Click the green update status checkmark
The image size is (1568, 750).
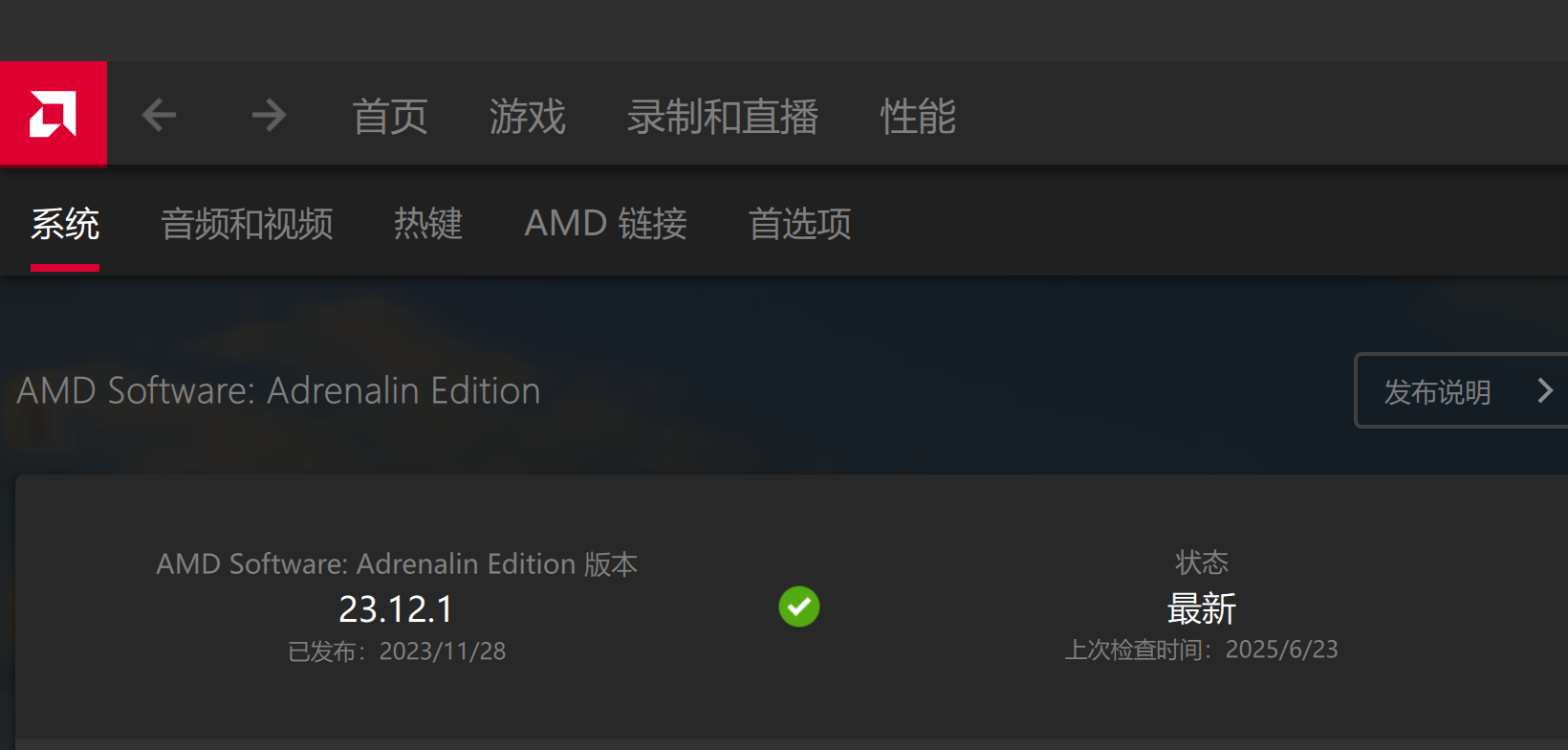[799, 607]
